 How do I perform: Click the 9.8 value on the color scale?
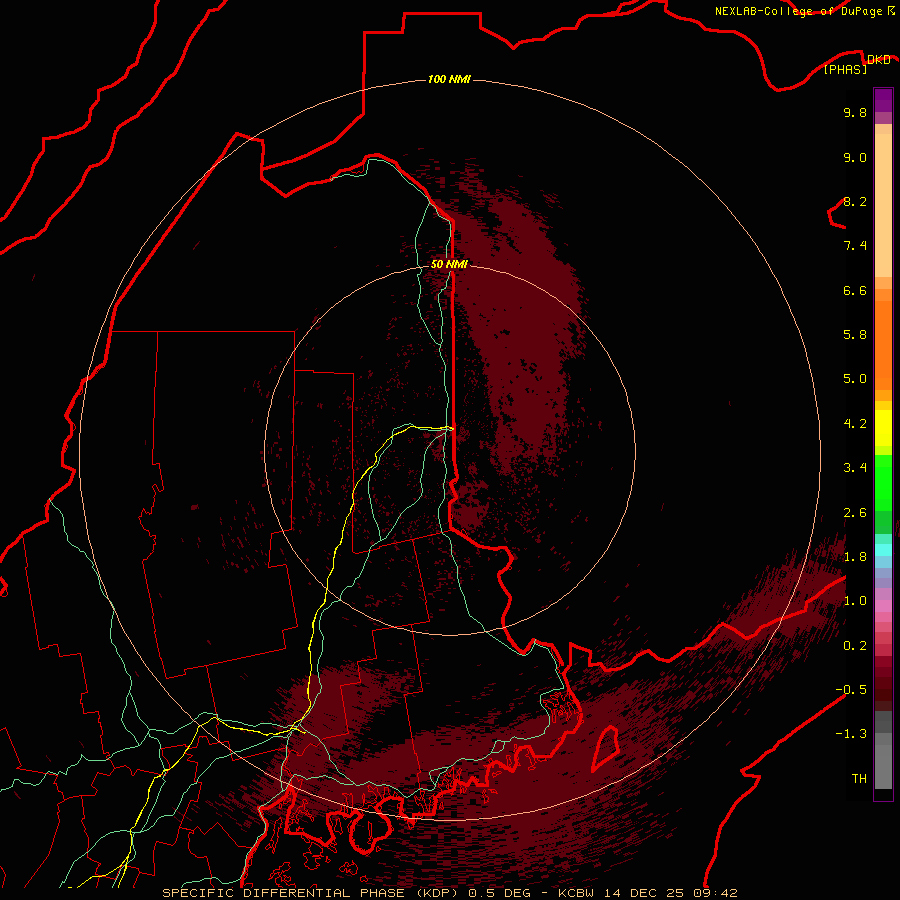pyautogui.click(x=855, y=112)
